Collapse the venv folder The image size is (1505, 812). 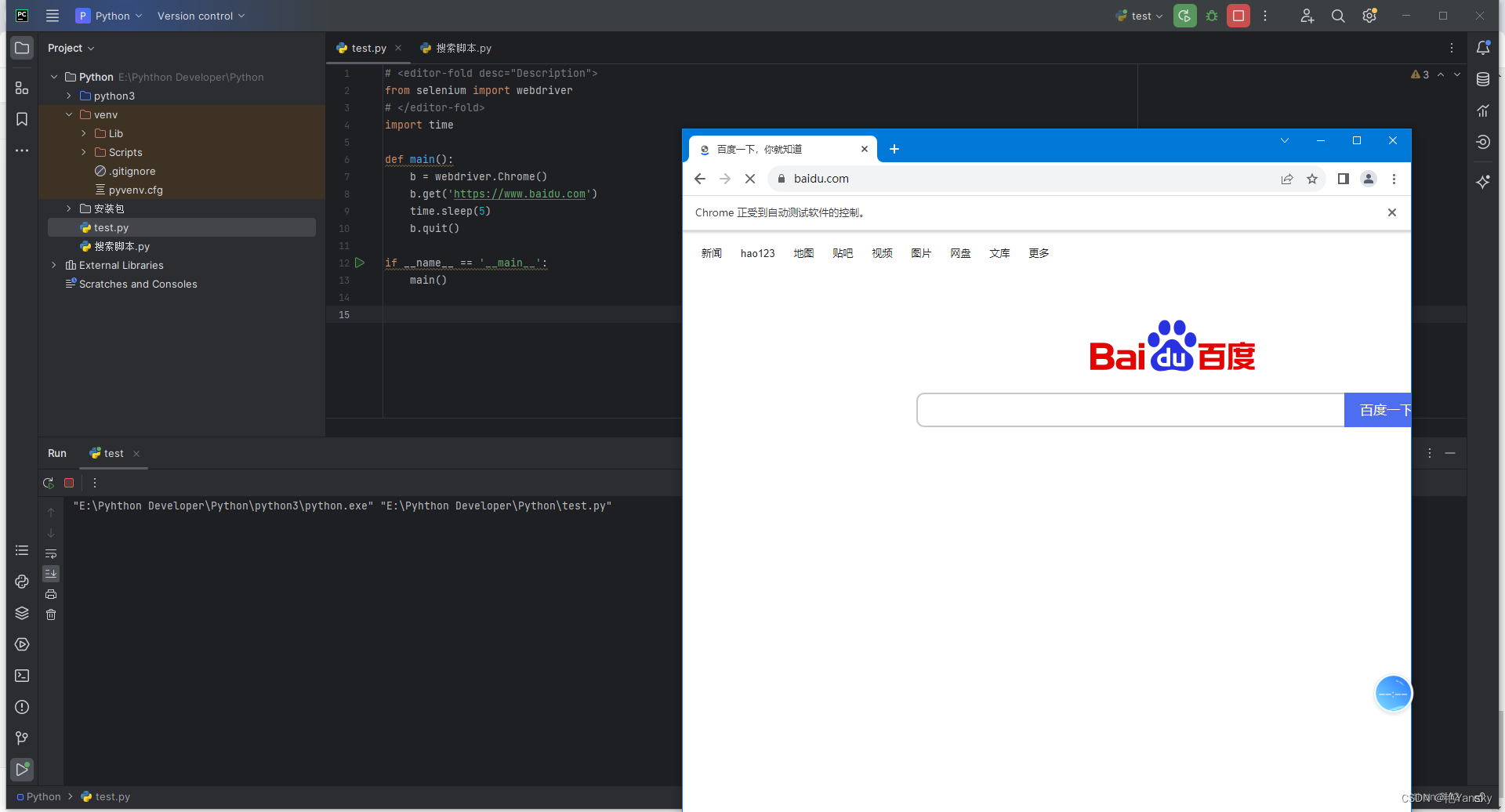click(69, 114)
